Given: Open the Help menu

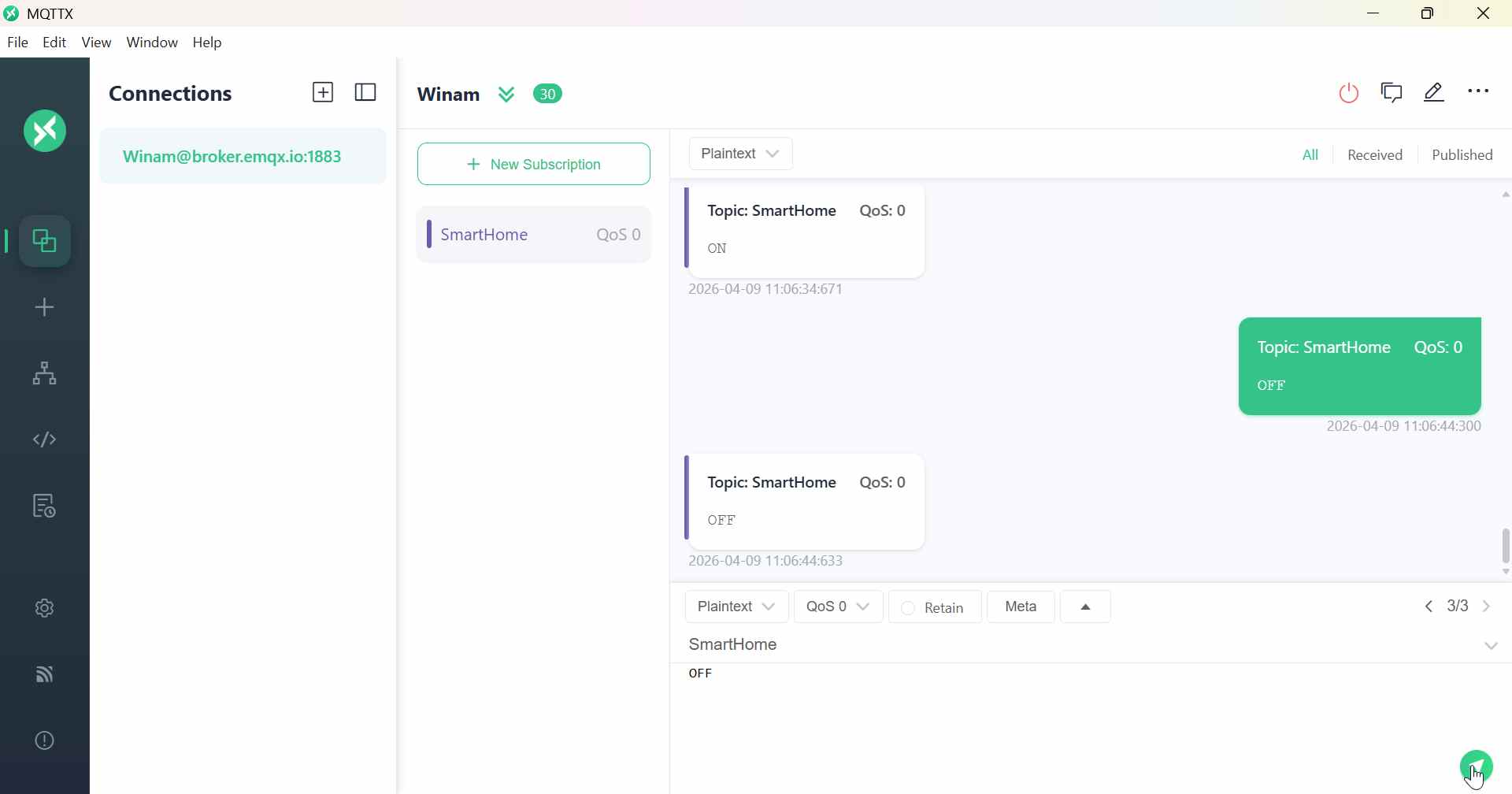Looking at the screenshot, I should [208, 43].
